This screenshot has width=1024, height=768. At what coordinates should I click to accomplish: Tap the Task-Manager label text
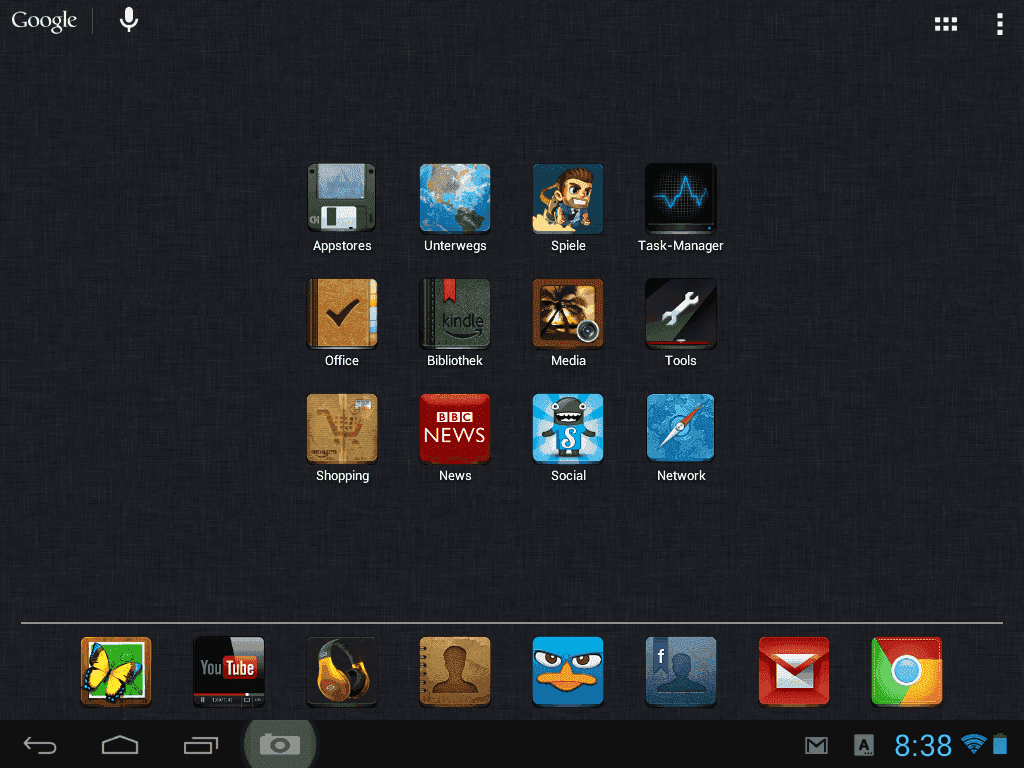click(x=680, y=246)
